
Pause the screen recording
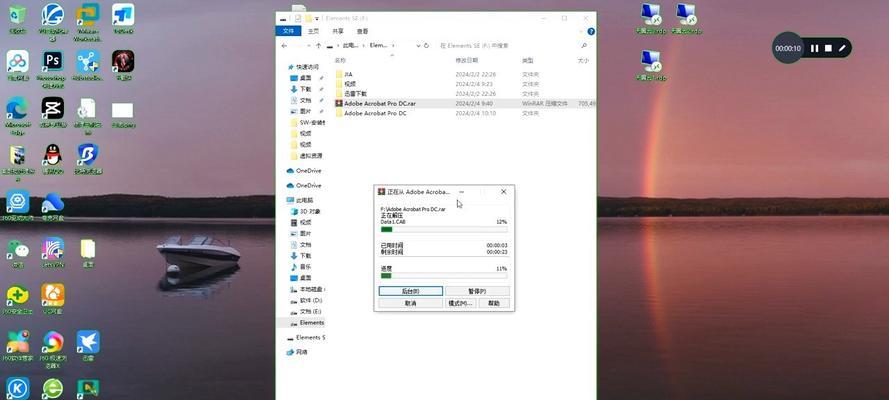814,49
